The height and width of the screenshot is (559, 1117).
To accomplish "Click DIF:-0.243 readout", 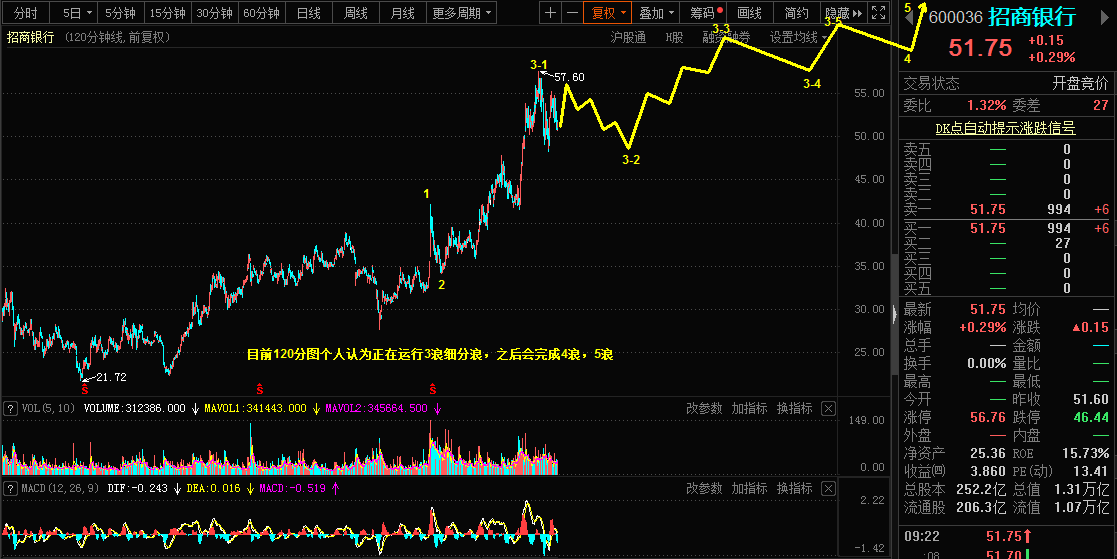I will click(x=136, y=489).
